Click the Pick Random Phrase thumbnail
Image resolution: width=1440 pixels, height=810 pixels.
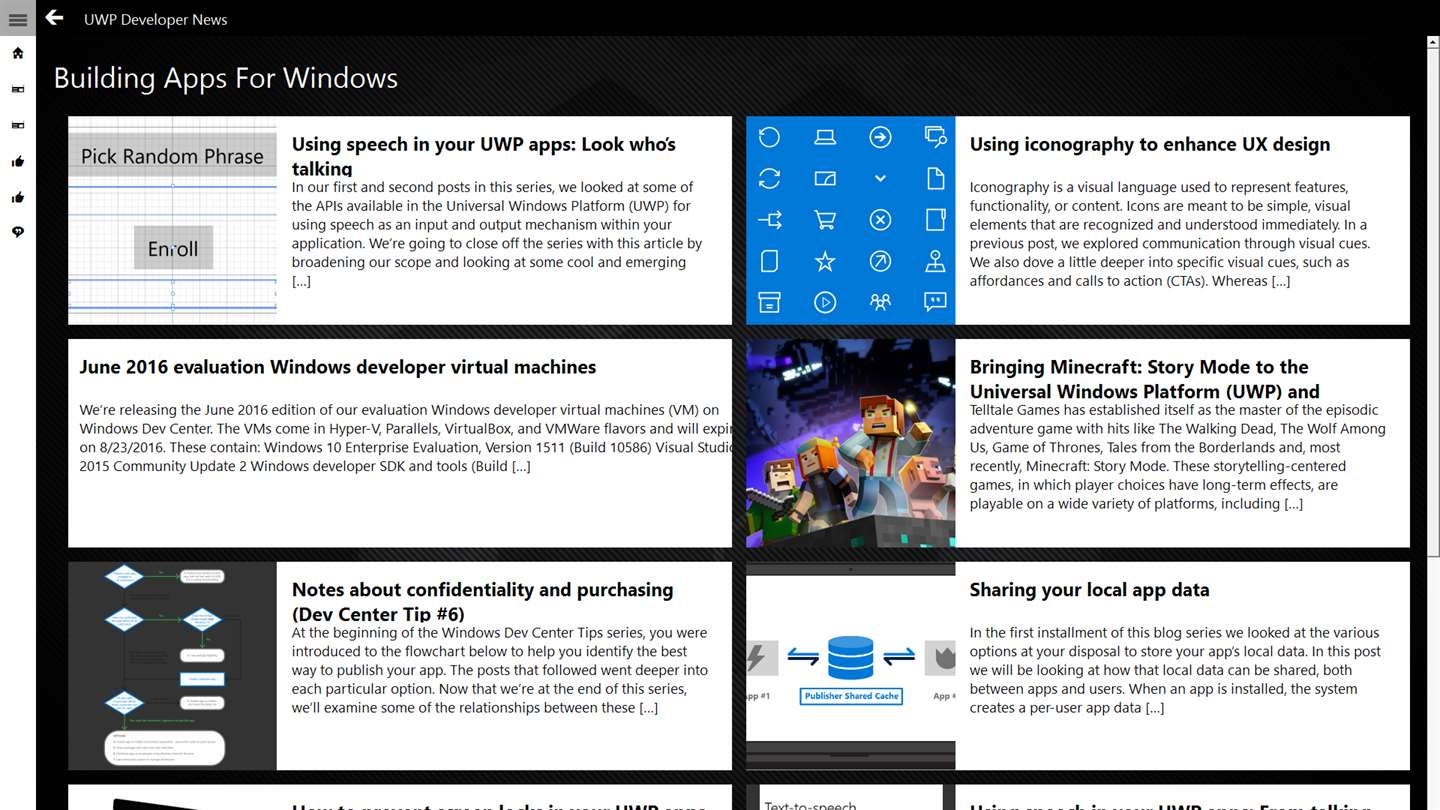[172, 220]
